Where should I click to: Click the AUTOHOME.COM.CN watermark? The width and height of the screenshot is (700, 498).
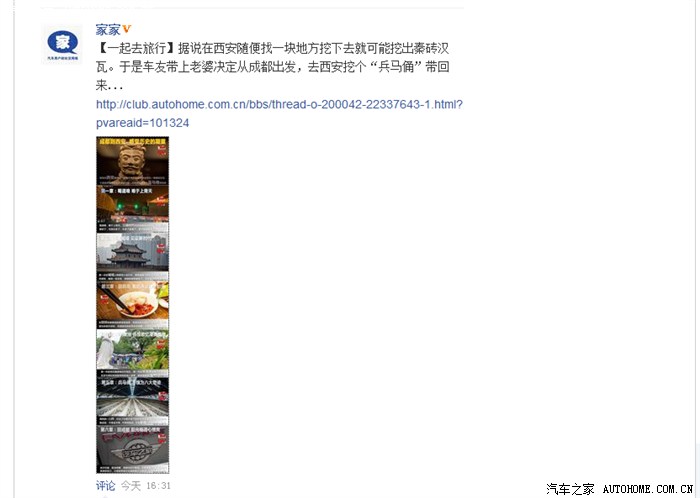point(648,489)
